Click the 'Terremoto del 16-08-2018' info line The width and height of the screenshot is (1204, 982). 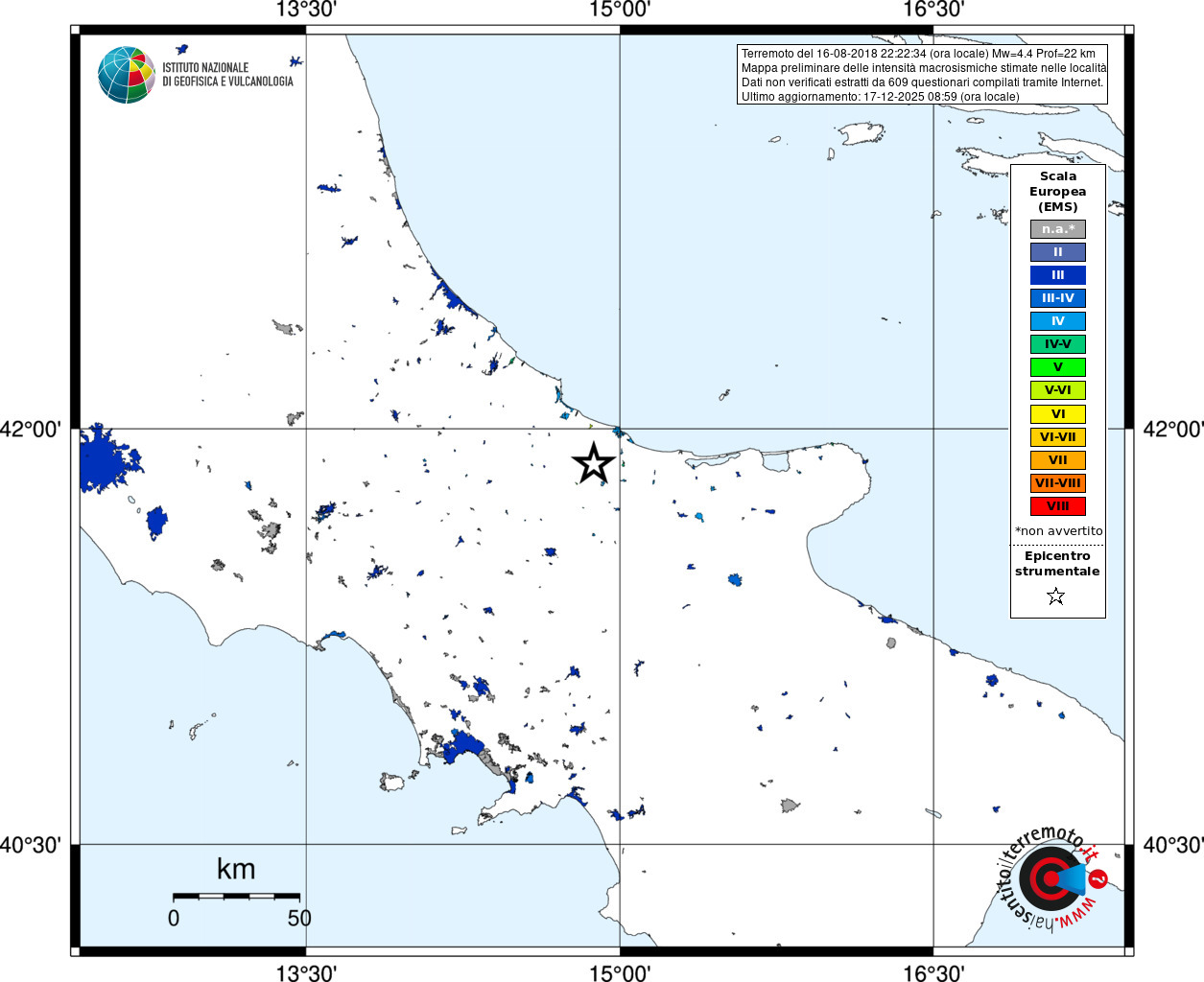tap(918, 54)
